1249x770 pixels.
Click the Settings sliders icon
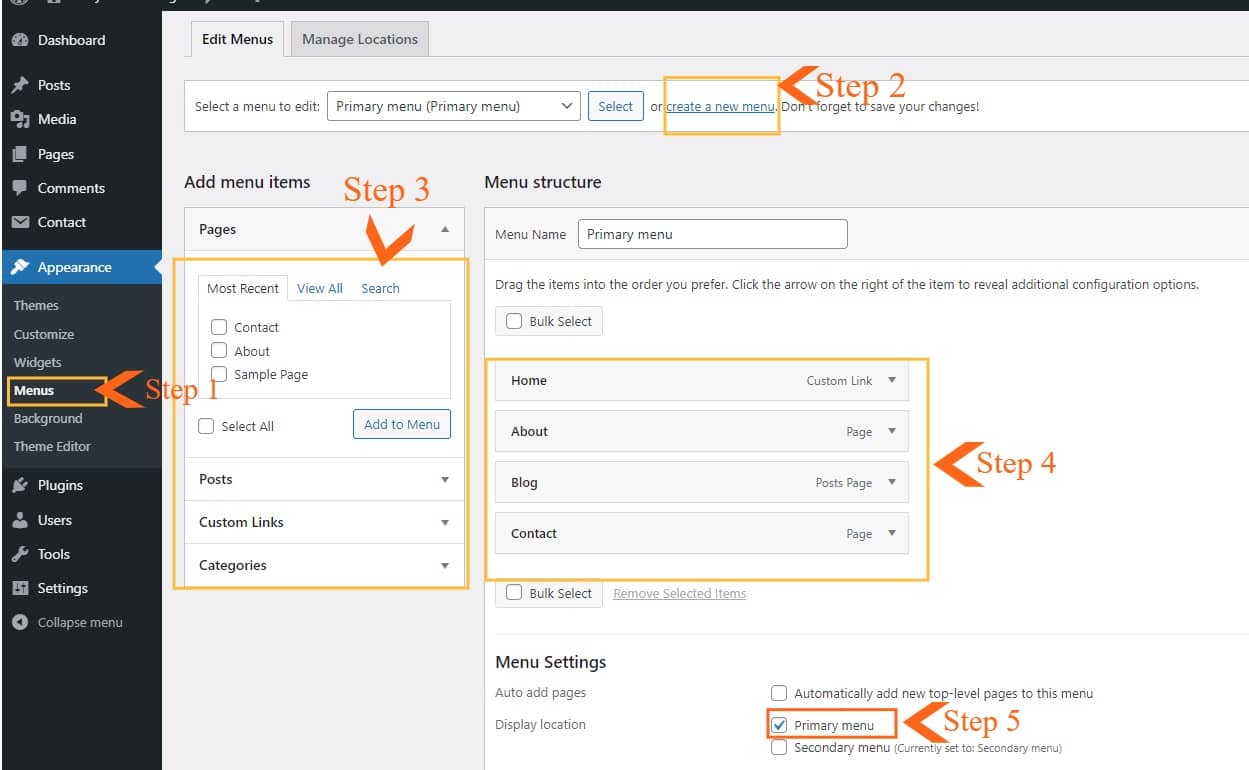(x=20, y=588)
